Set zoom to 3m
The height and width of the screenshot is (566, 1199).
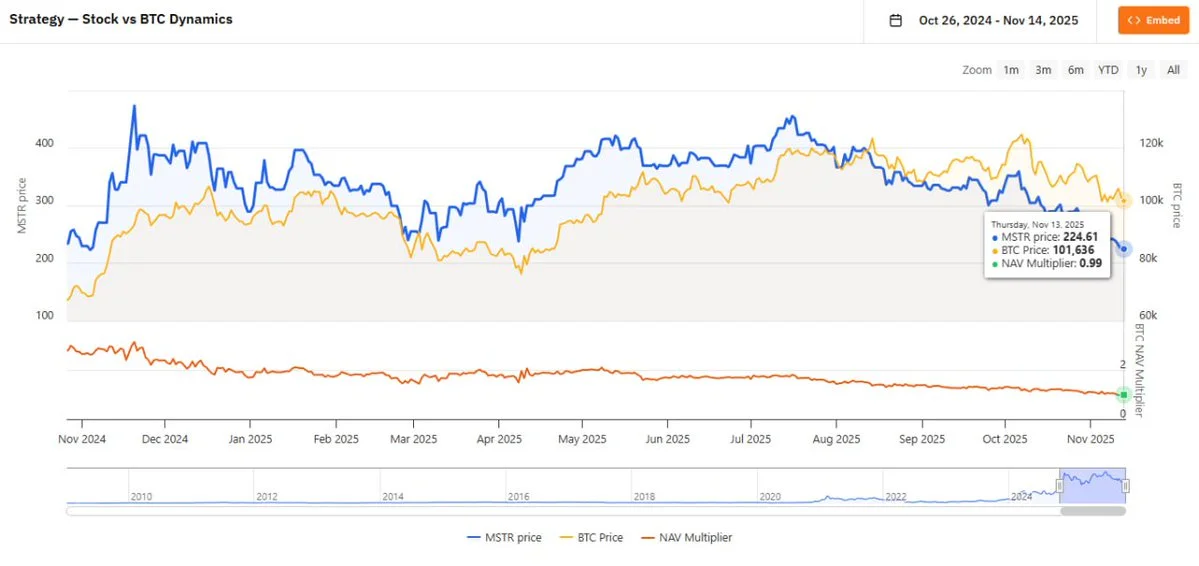tap(1043, 70)
